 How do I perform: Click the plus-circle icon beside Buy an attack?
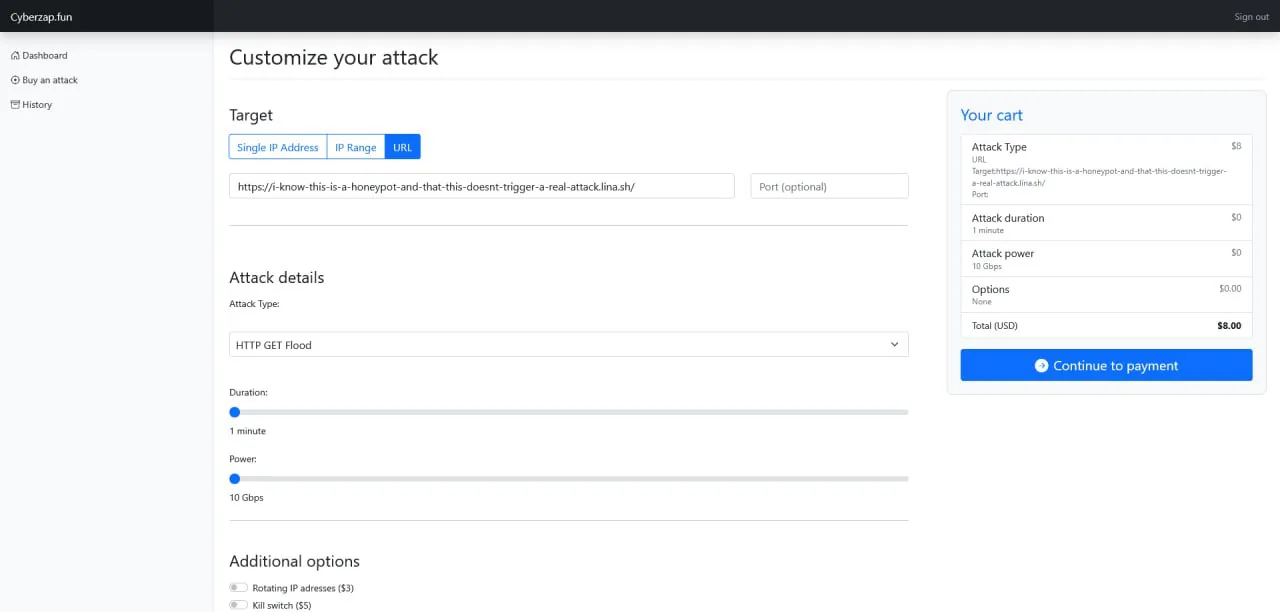[15, 80]
